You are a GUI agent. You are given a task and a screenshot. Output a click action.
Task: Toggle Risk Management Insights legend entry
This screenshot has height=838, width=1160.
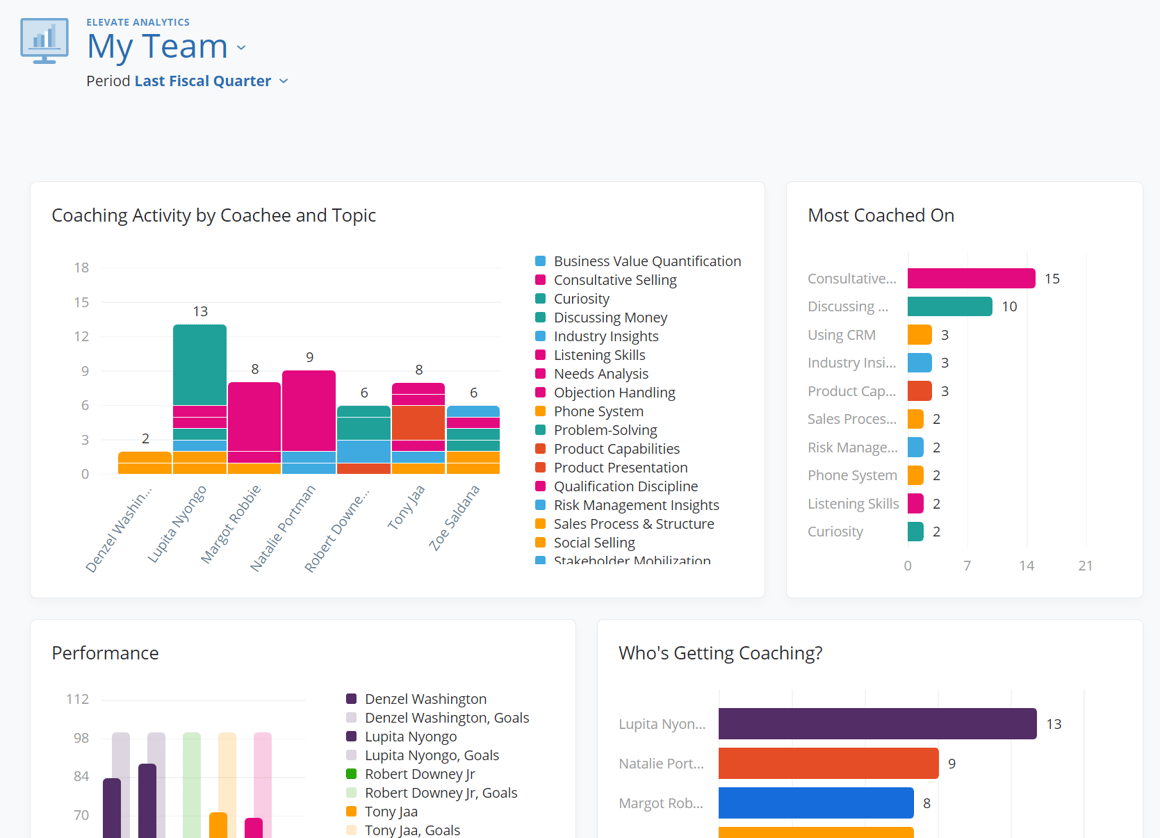pyautogui.click(x=627, y=504)
